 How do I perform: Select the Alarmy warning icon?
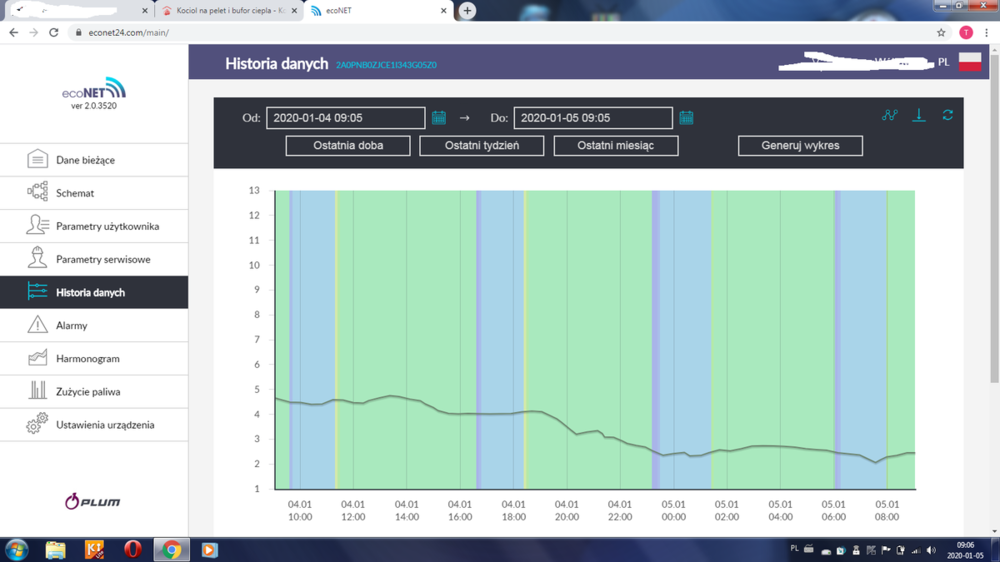(37, 325)
